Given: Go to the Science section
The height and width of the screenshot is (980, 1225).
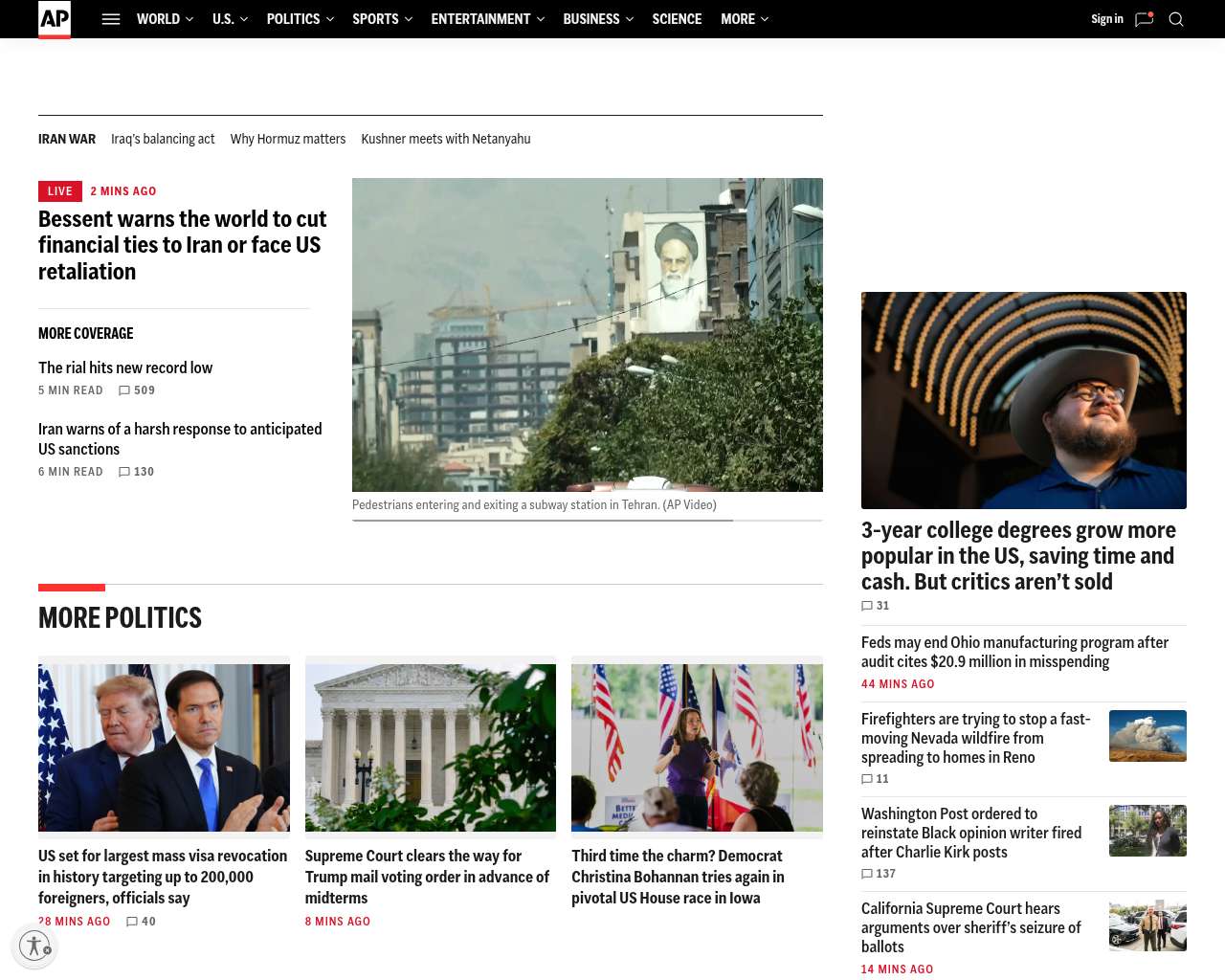Looking at the screenshot, I should pyautogui.click(x=677, y=19).
